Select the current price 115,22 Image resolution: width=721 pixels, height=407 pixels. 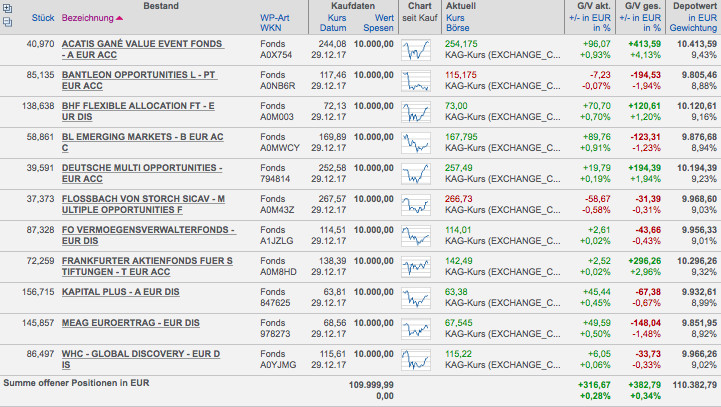click(x=458, y=354)
